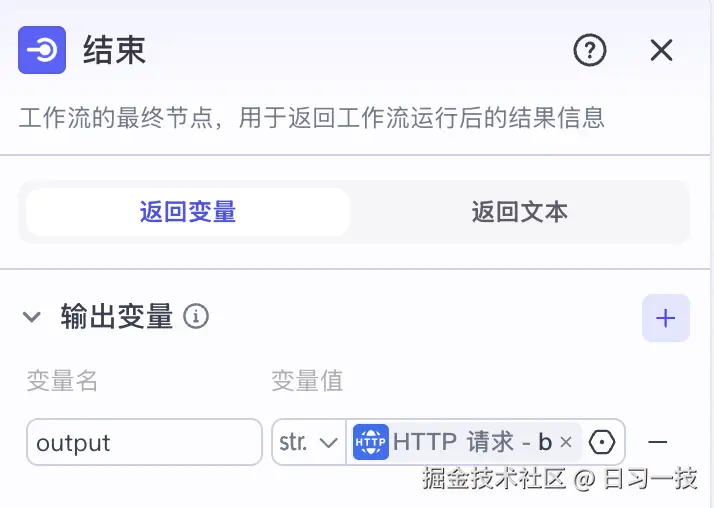
Task: Close the 结束 node panel
Action: (x=661, y=50)
